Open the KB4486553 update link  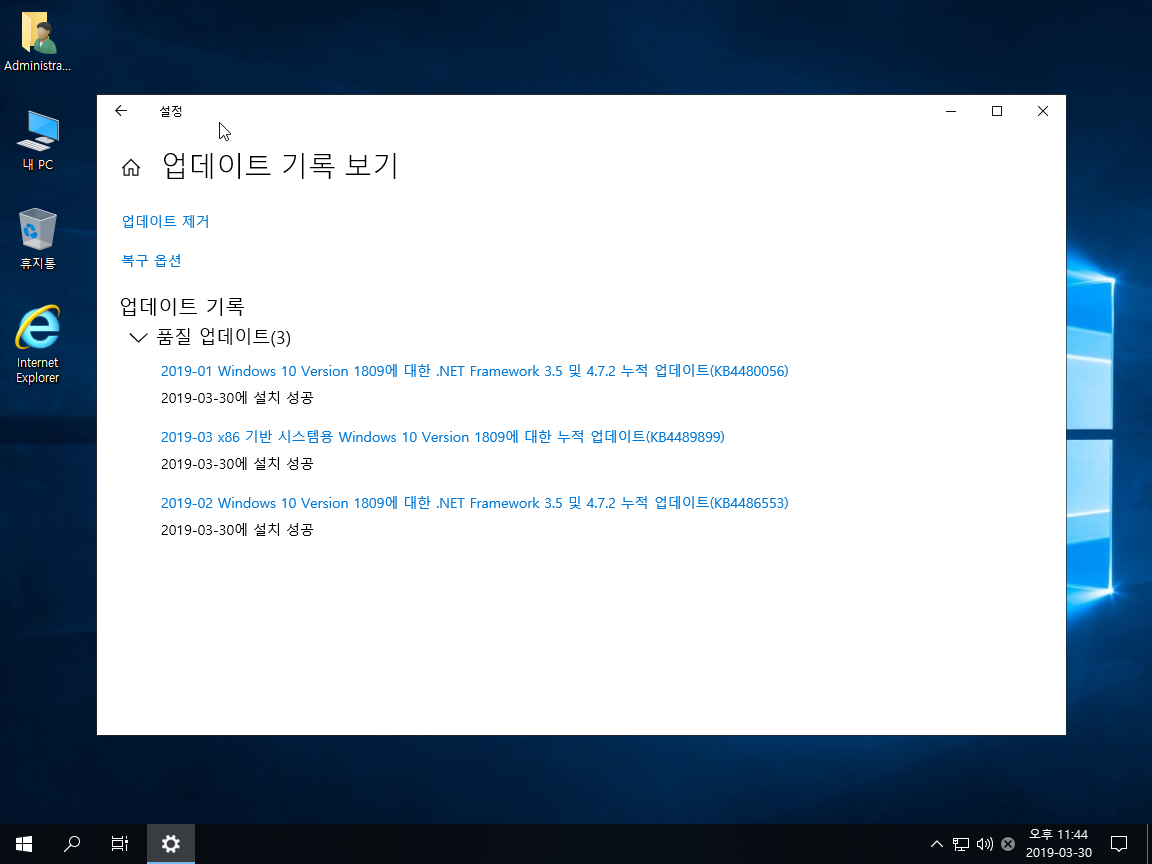tap(475, 503)
